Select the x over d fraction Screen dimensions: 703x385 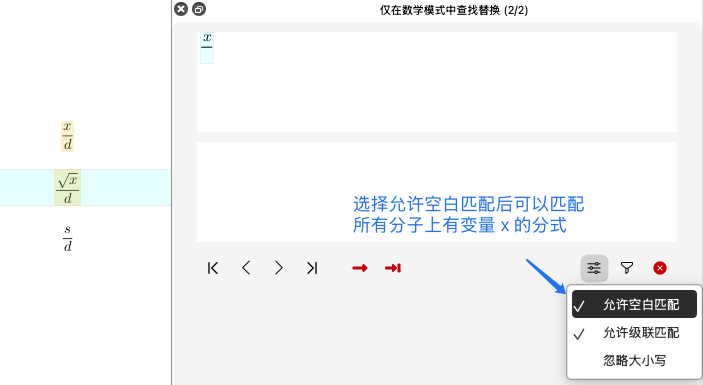pos(67,136)
